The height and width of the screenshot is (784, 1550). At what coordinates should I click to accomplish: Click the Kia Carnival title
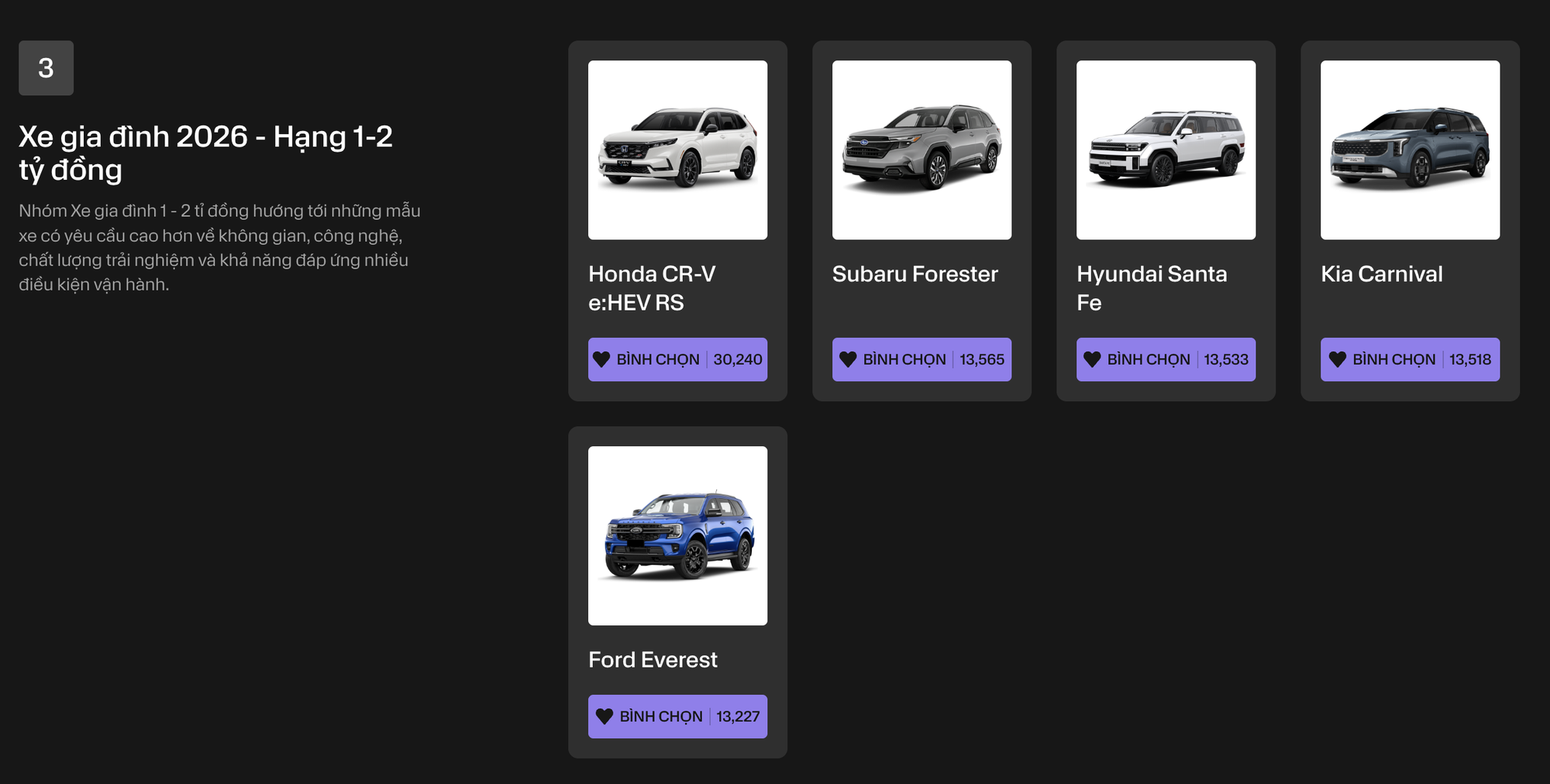(x=1382, y=274)
